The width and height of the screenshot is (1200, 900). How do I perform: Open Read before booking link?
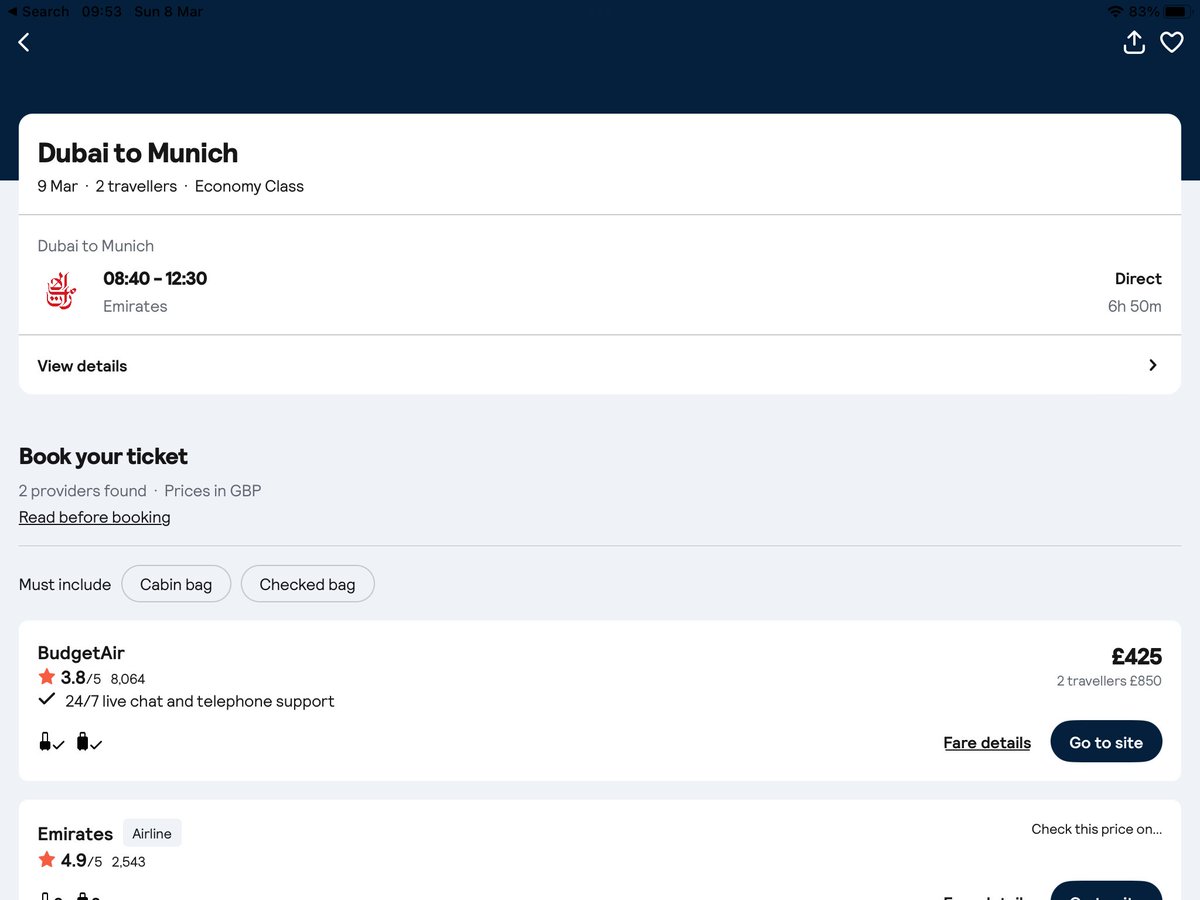pyautogui.click(x=95, y=517)
